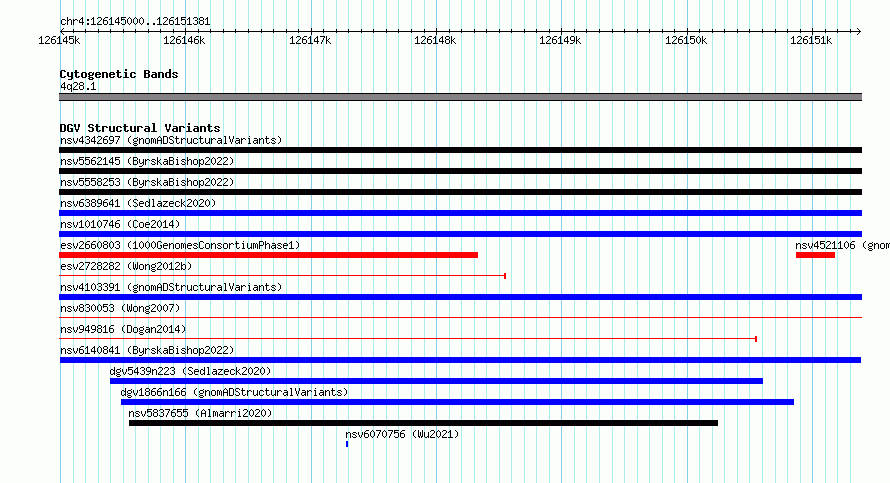
Task: Select the black bar below nsv4342697
Action: click(x=460, y=150)
